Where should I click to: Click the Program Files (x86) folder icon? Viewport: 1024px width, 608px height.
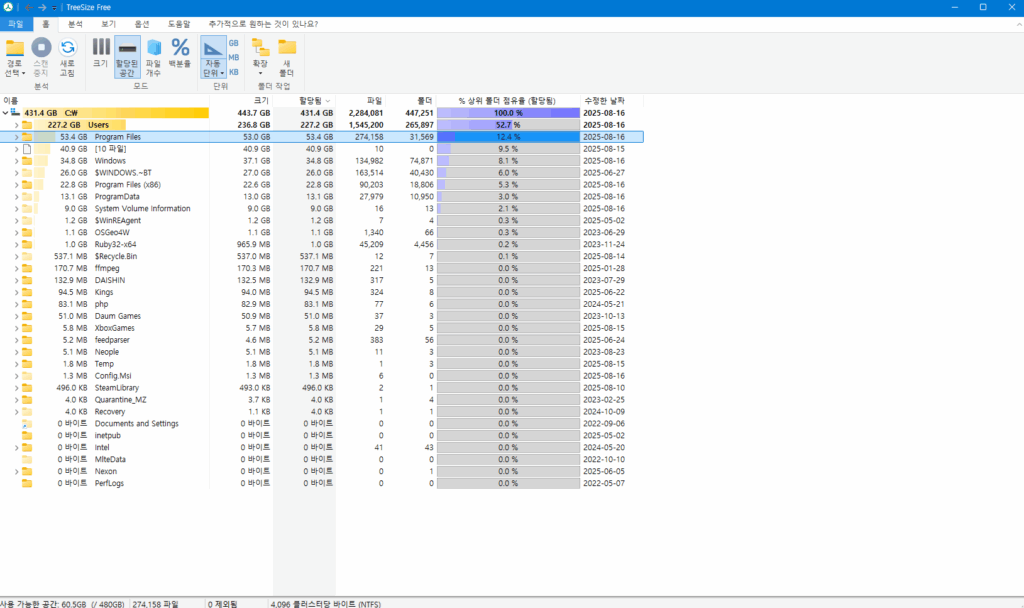[x=27, y=185]
